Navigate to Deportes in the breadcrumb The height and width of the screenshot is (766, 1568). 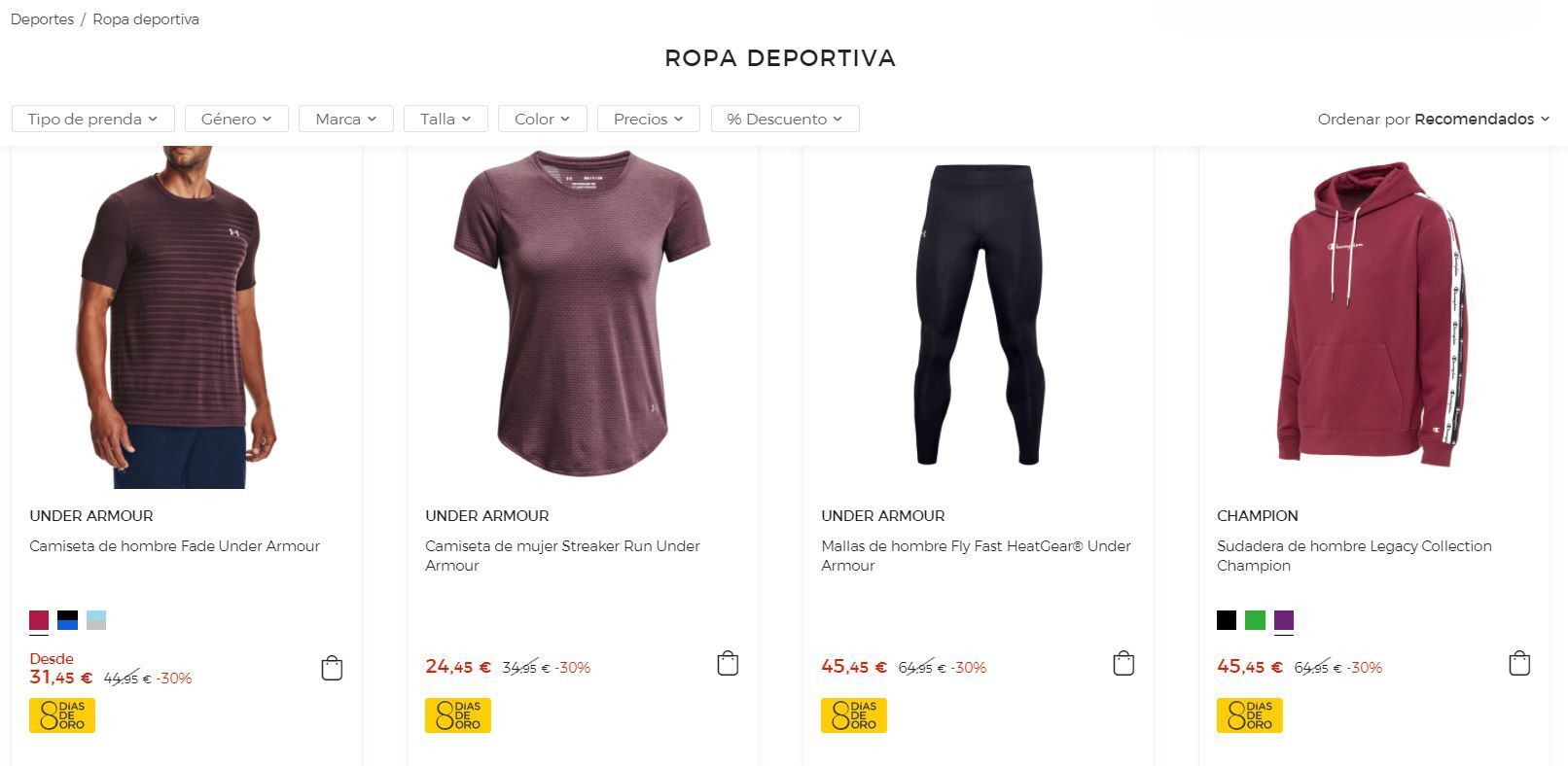(x=42, y=18)
